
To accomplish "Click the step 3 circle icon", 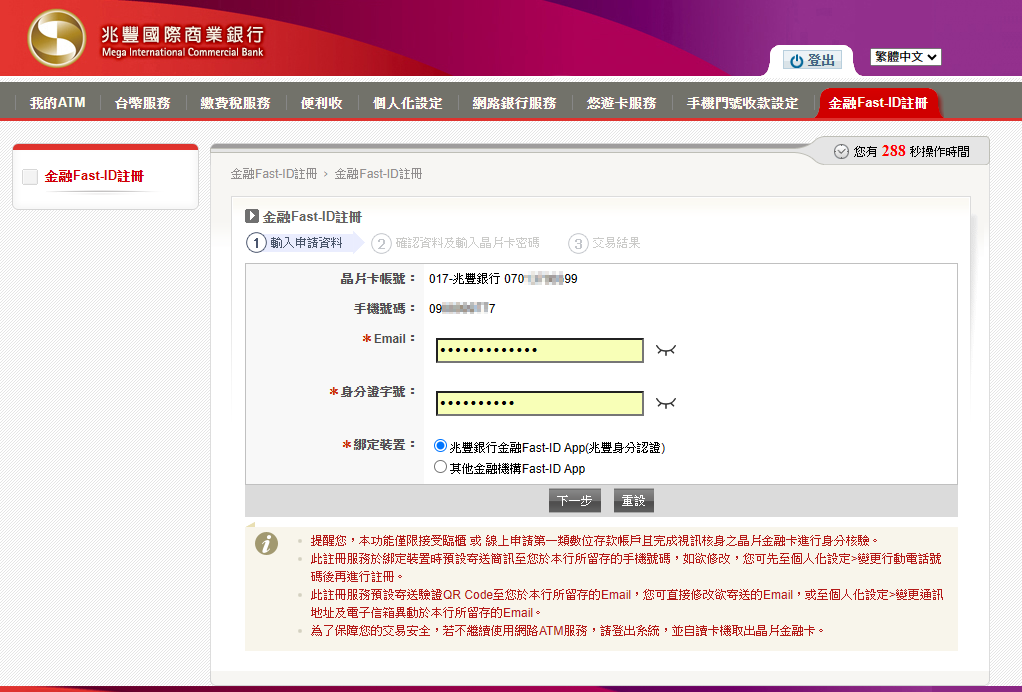I will click(x=578, y=244).
